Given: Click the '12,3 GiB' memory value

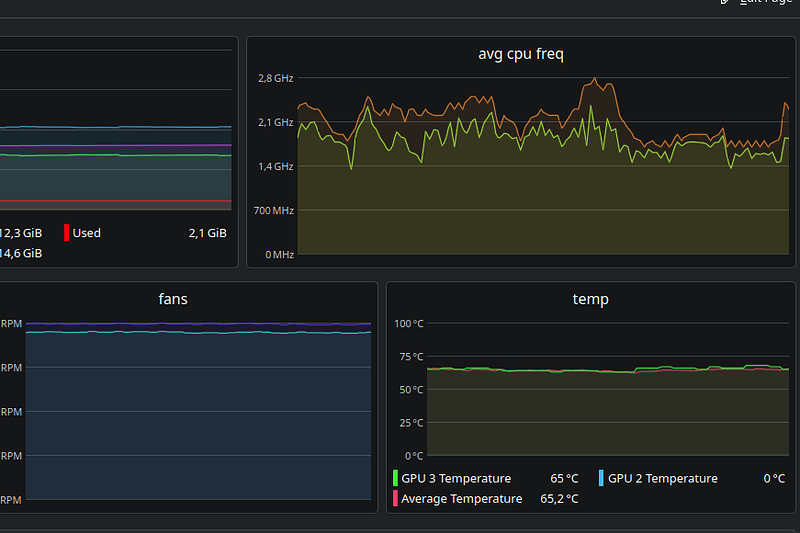Looking at the screenshot, I should coord(21,233).
